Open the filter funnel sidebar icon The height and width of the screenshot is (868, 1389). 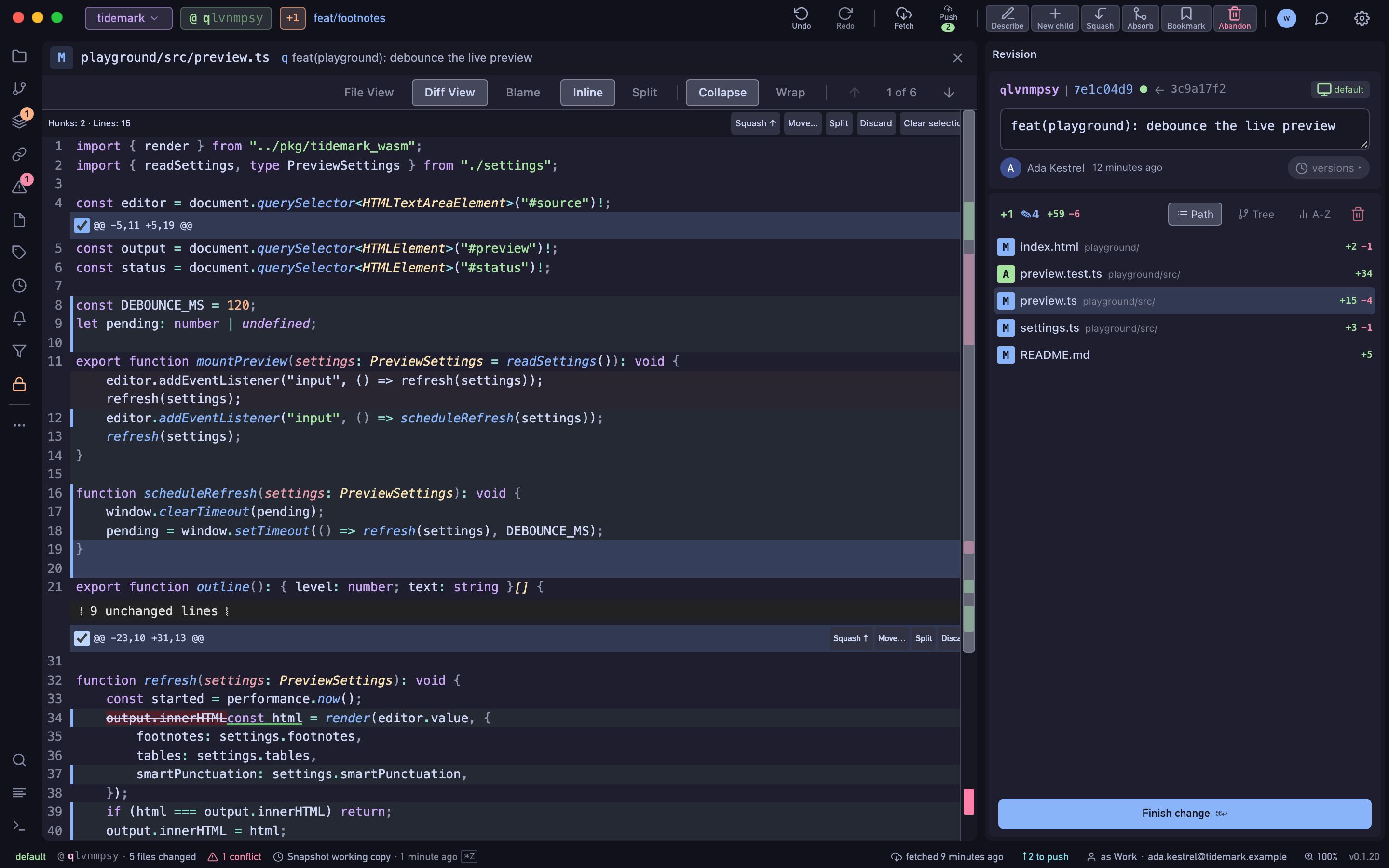19,352
